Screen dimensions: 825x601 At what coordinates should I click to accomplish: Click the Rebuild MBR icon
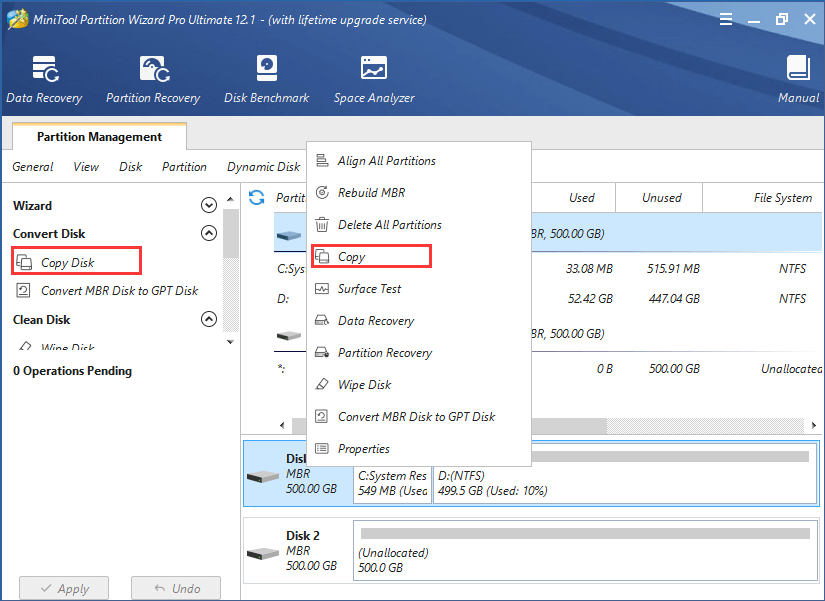click(x=322, y=192)
